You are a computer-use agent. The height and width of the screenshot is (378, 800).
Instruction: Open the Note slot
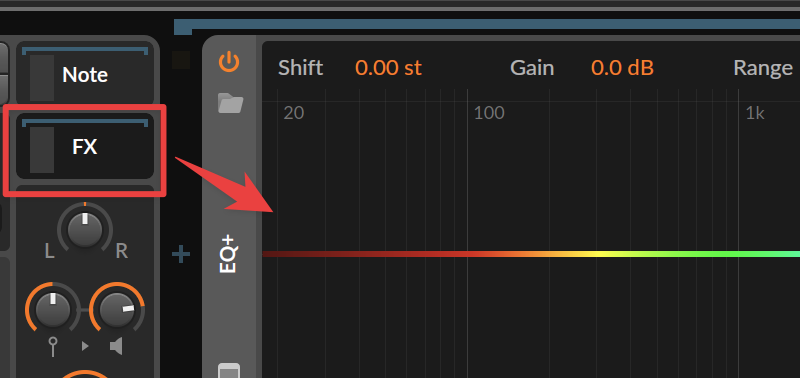click(85, 74)
